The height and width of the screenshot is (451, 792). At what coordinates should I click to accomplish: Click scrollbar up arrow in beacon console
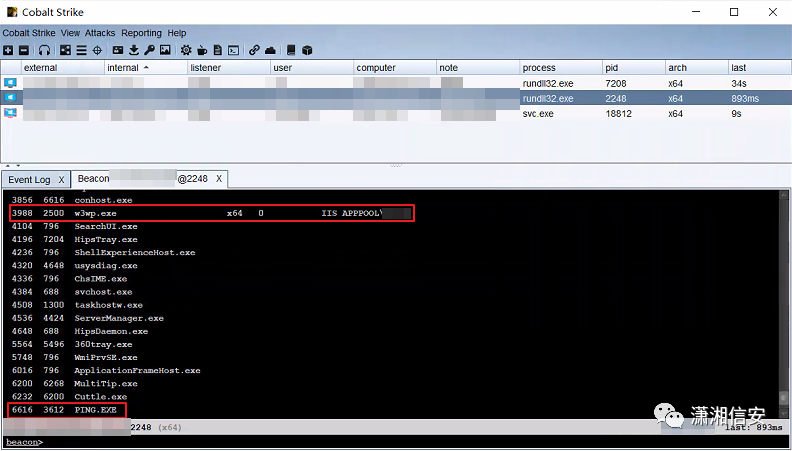click(783, 193)
